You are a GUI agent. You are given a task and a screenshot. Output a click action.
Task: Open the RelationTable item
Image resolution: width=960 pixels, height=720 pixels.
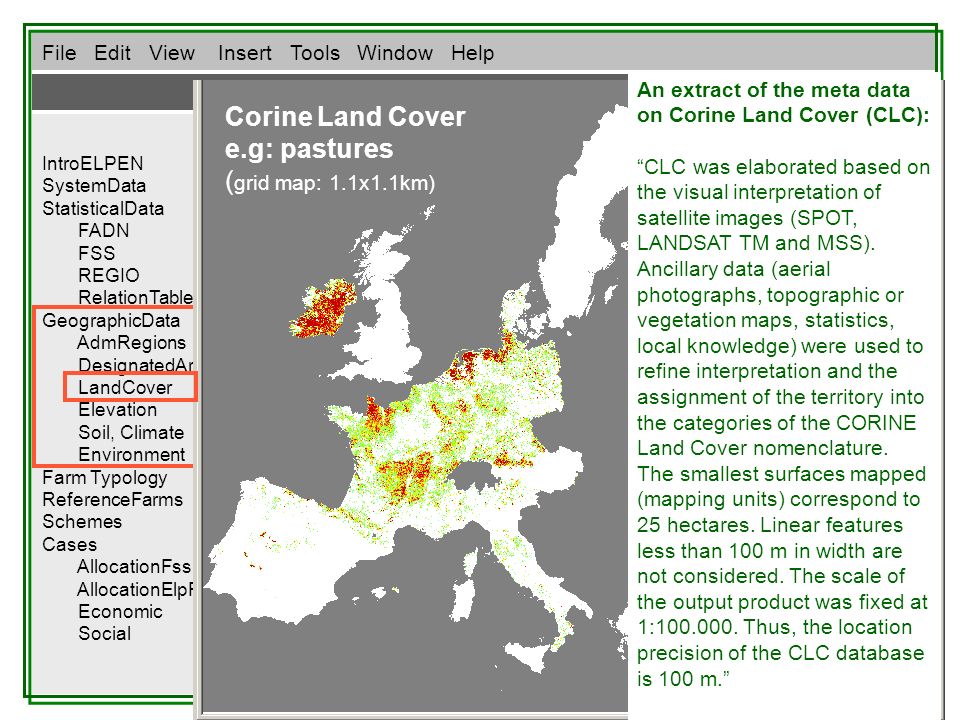click(135, 298)
